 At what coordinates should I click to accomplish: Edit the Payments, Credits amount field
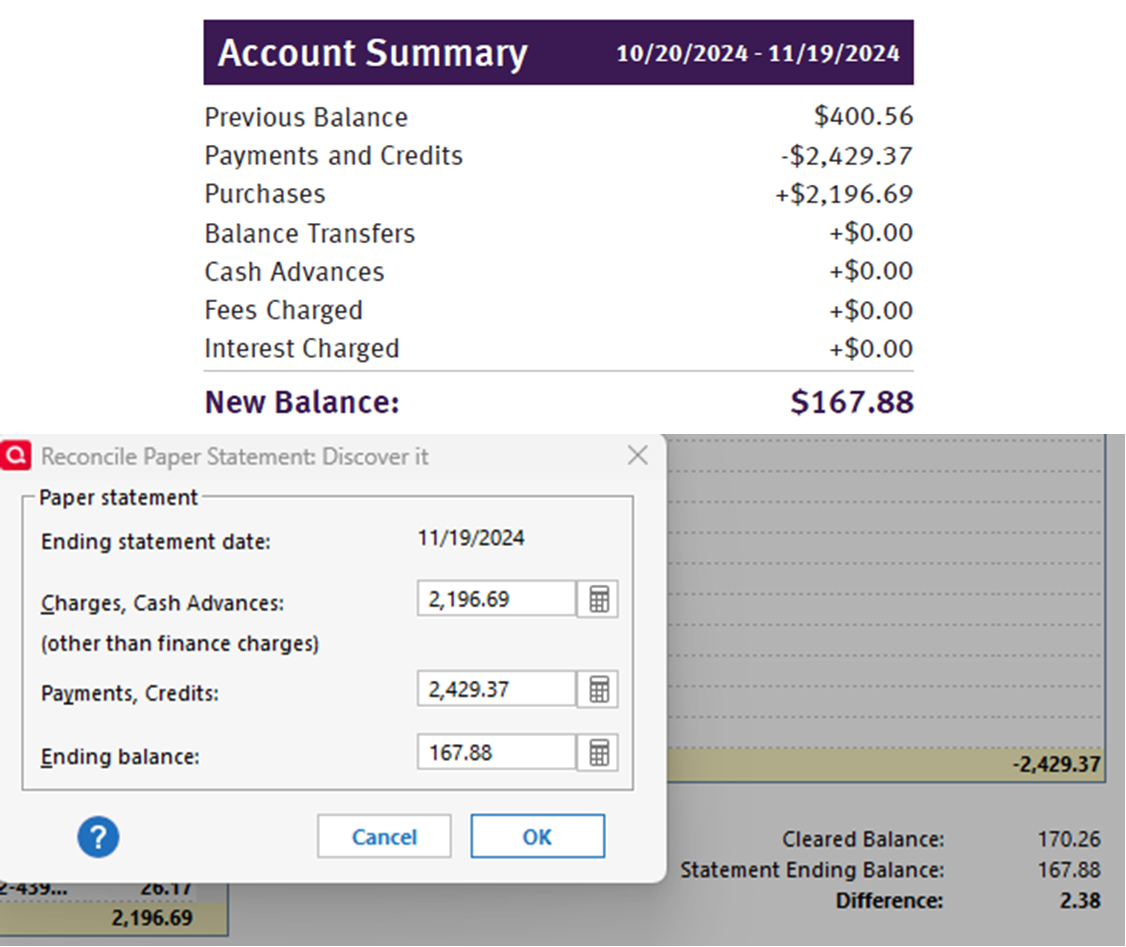coord(496,689)
